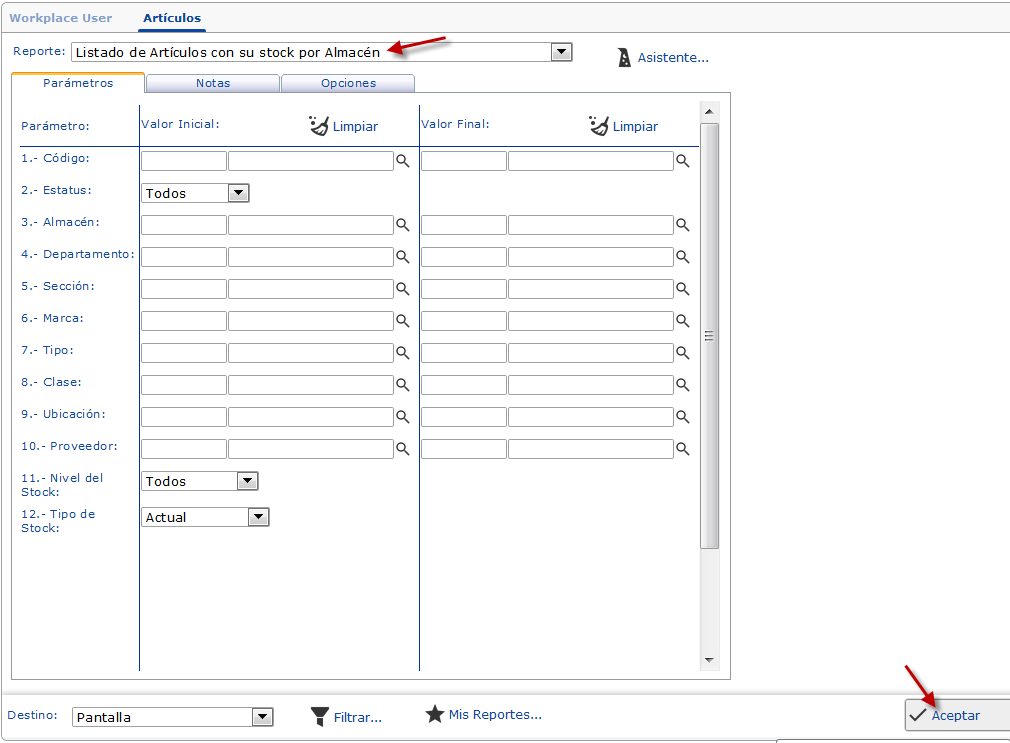Expand the Estatus dropdown
Image resolution: width=1010 pixels, height=743 pixels.
(x=238, y=193)
